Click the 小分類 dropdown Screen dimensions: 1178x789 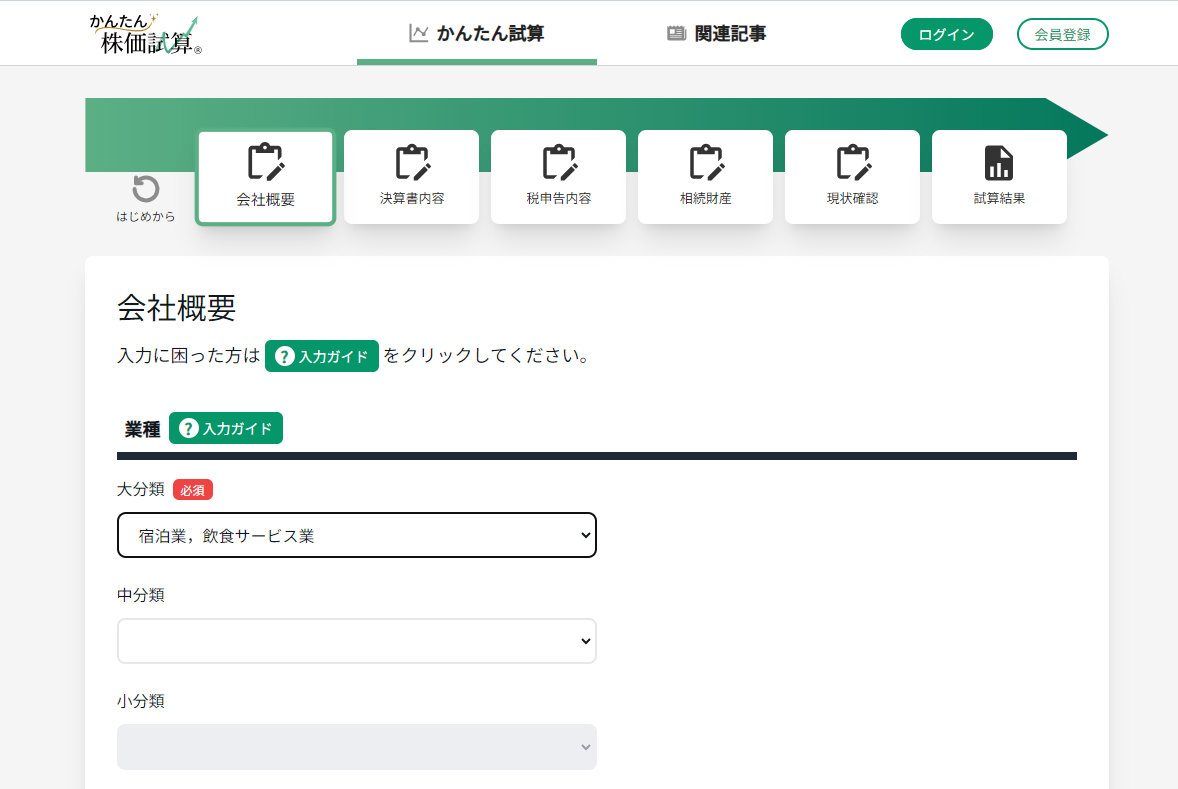coord(357,747)
